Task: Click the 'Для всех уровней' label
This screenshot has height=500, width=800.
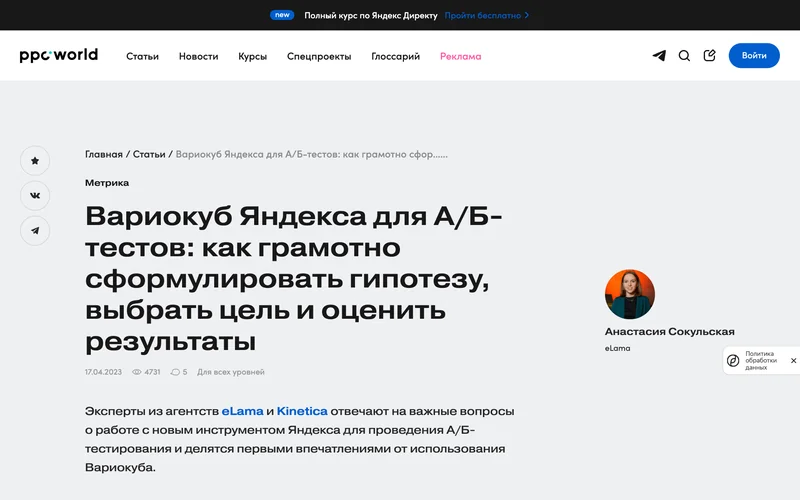Action: point(231,372)
